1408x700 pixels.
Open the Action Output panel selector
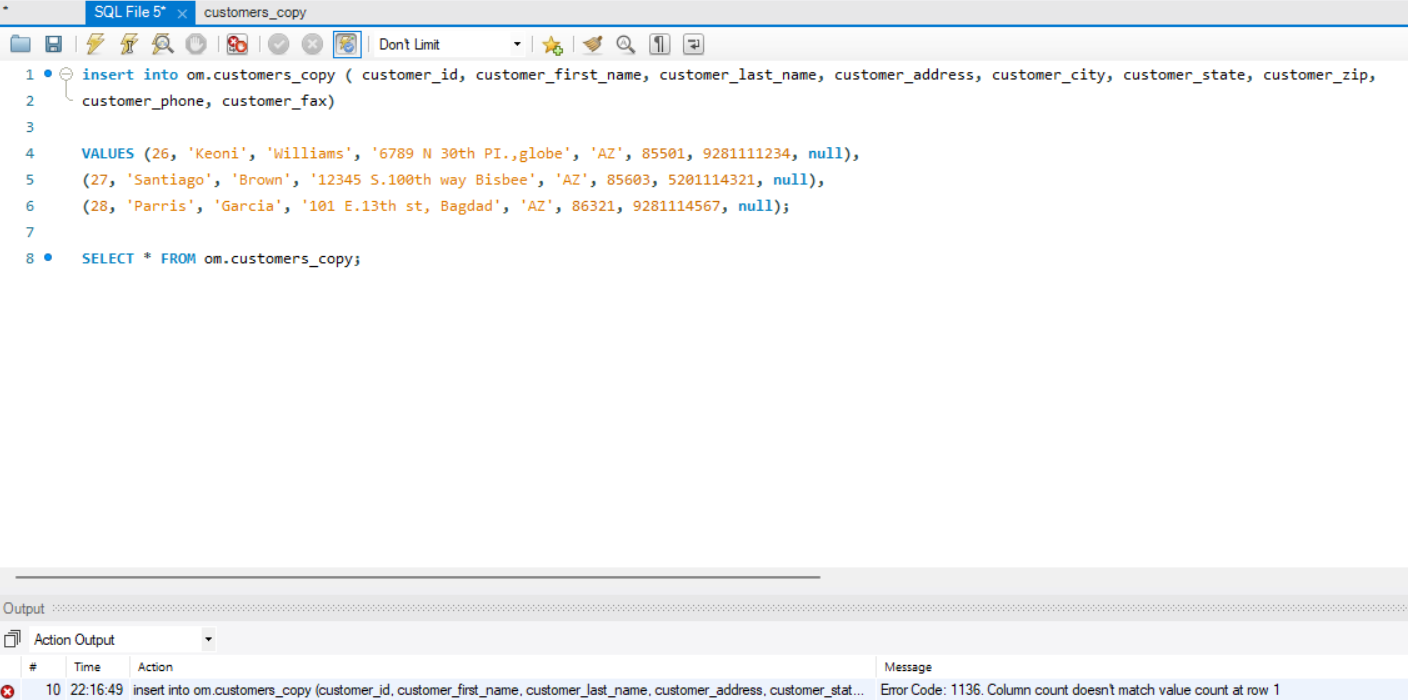click(120, 639)
